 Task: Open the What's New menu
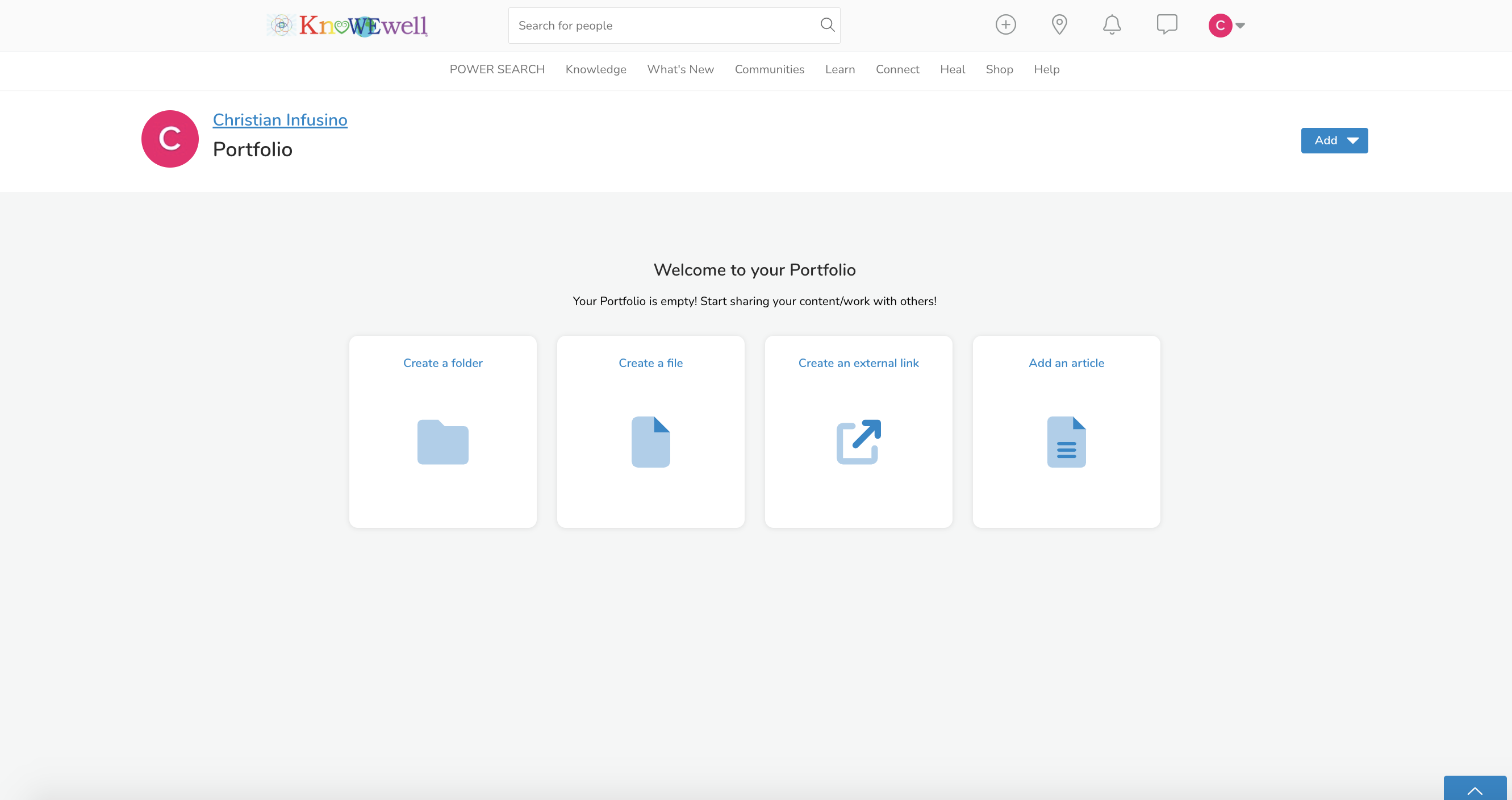pyautogui.click(x=680, y=69)
